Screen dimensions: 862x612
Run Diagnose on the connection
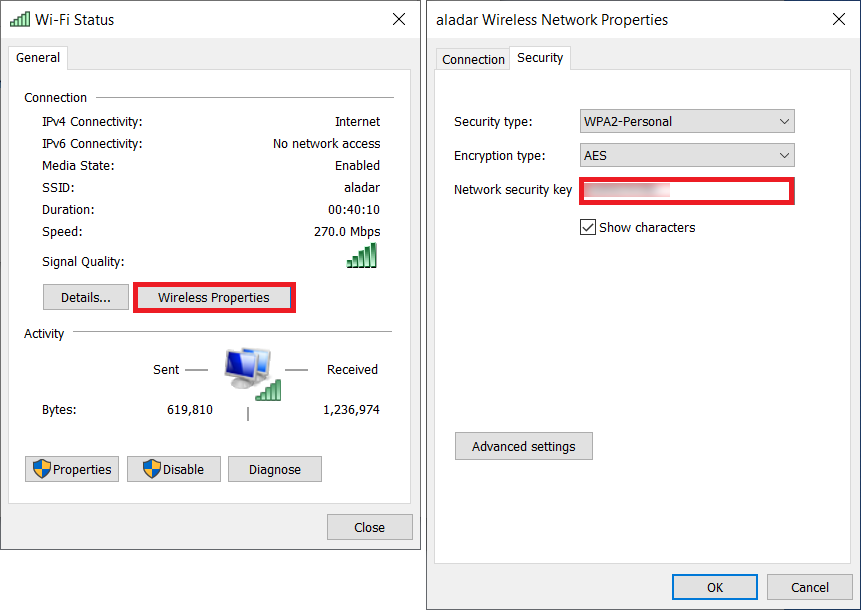pos(275,469)
